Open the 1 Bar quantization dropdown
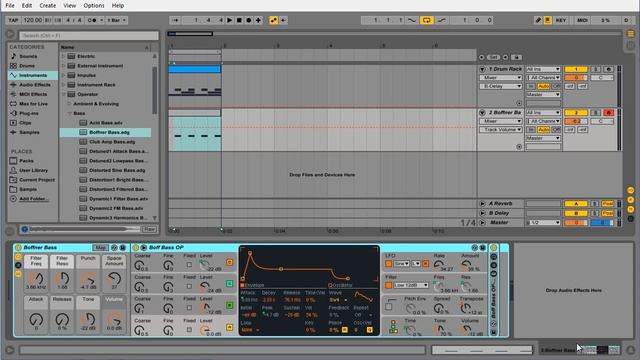This screenshot has width=640, height=360. tap(117, 20)
